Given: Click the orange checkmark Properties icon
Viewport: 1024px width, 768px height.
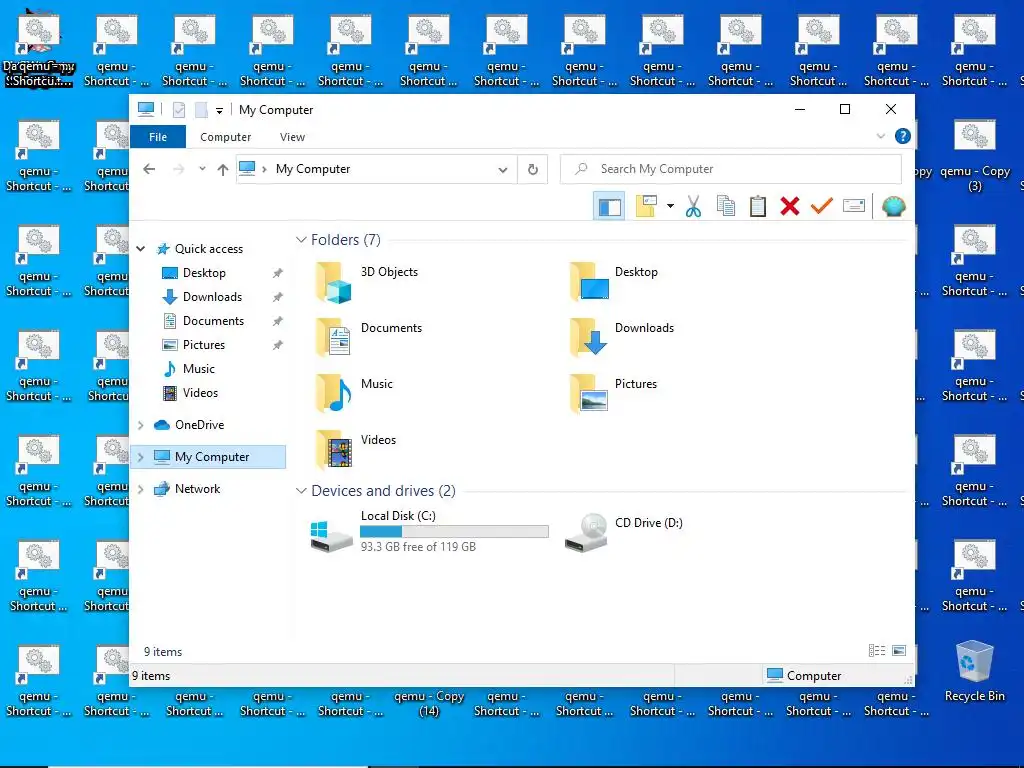Looking at the screenshot, I should click(822, 206).
